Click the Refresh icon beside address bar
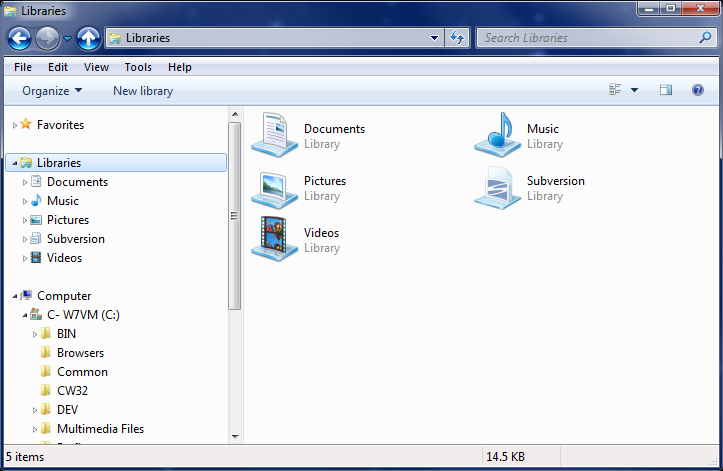The height and width of the screenshot is (471, 723). click(x=458, y=38)
